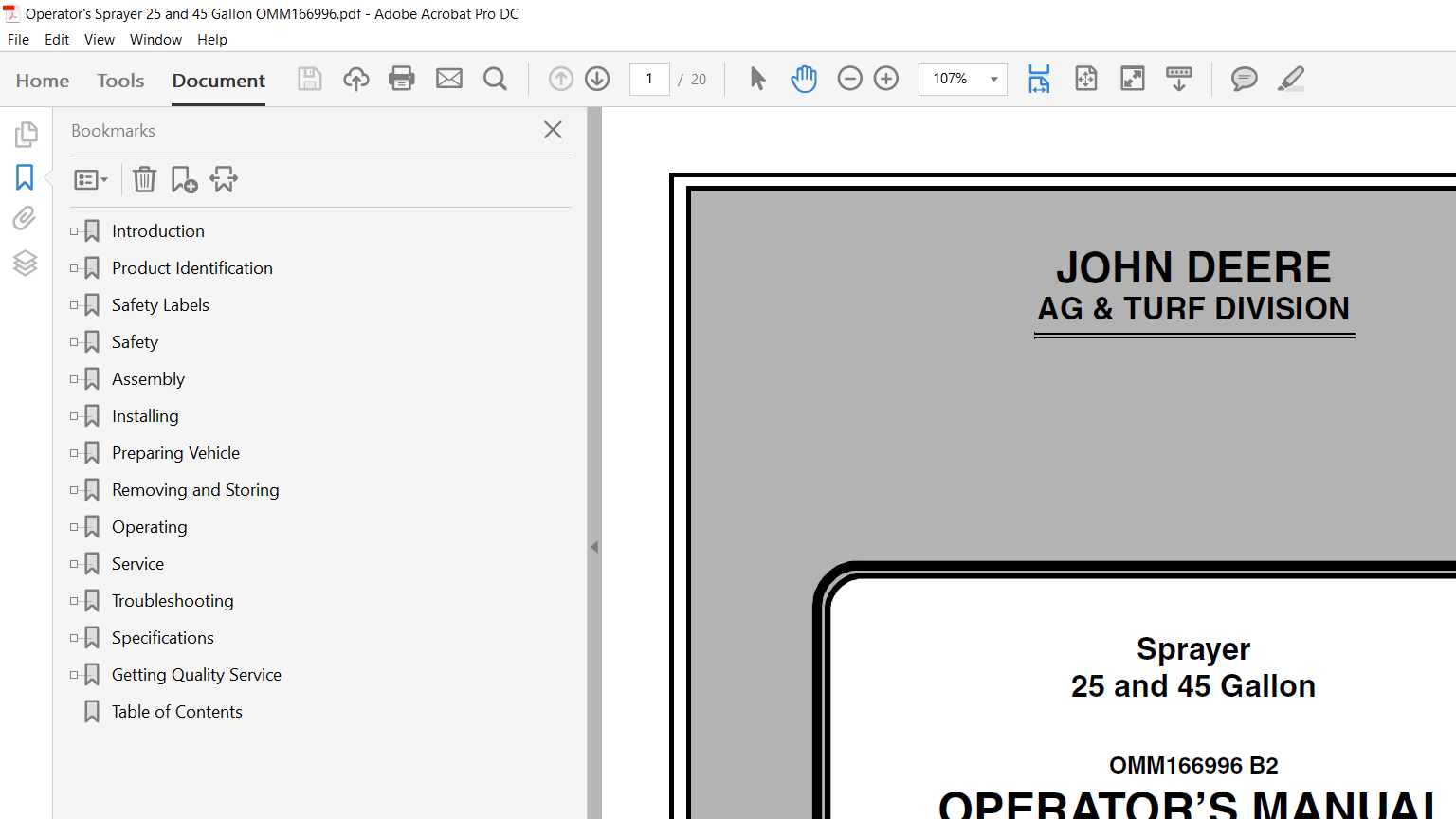Upload file to Document Cloud icon
This screenshot has width=1456, height=819.
(x=356, y=79)
